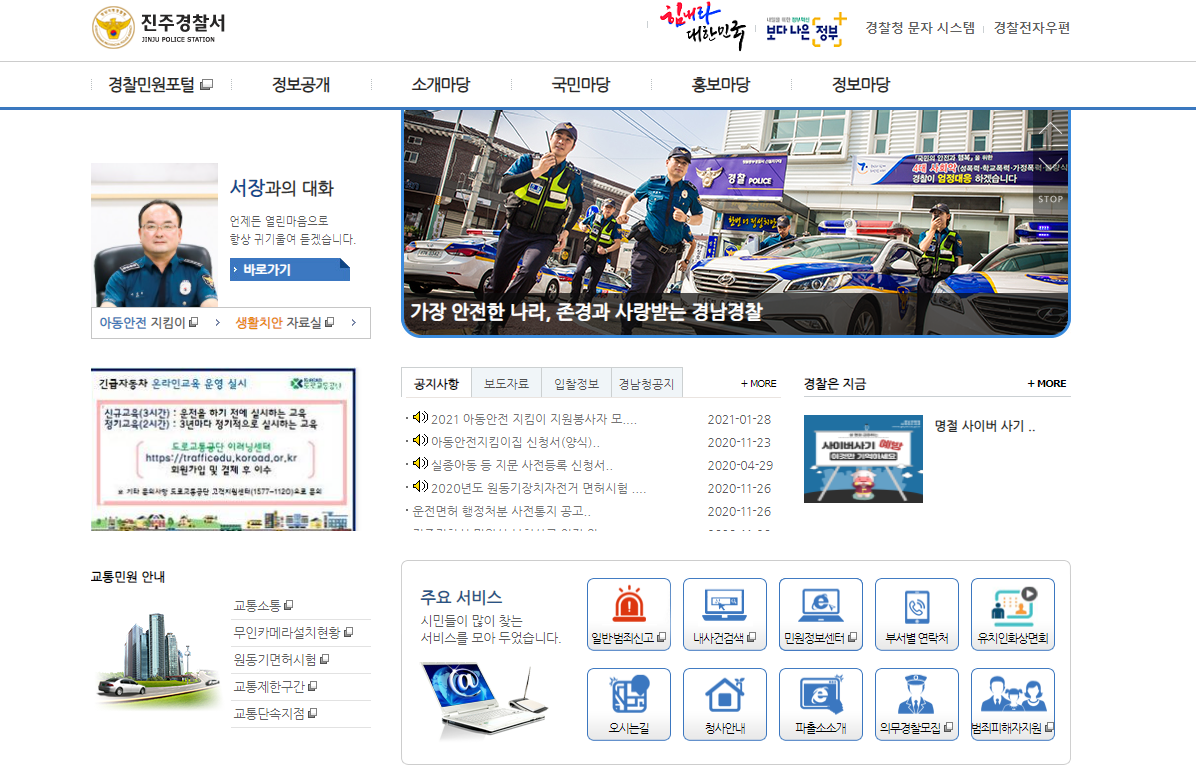The height and width of the screenshot is (769, 1196).
Task: Open the 범죄피해자지원 service icon
Action: pyautogui.click(x=1013, y=704)
